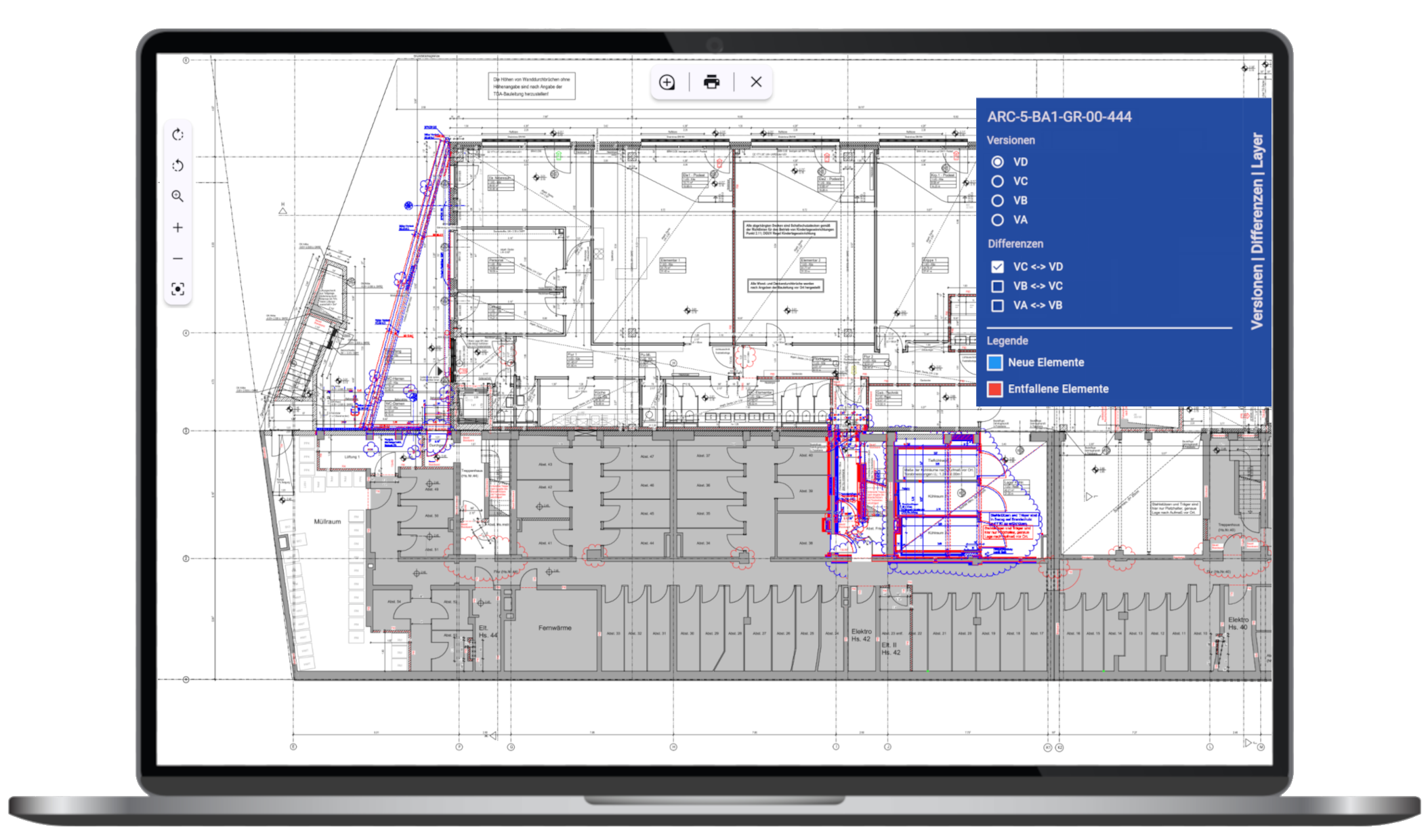Click the red Entfallene Elemente swatch
Screen dimensions: 1426x840
(x=994, y=389)
